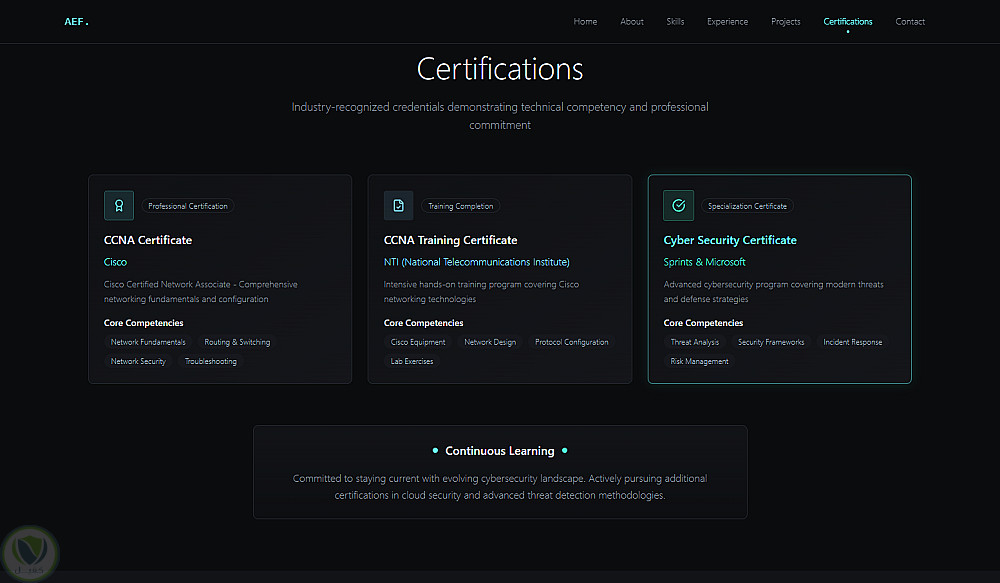The height and width of the screenshot is (583, 1000).
Task: Go to the About section
Action: click(632, 22)
